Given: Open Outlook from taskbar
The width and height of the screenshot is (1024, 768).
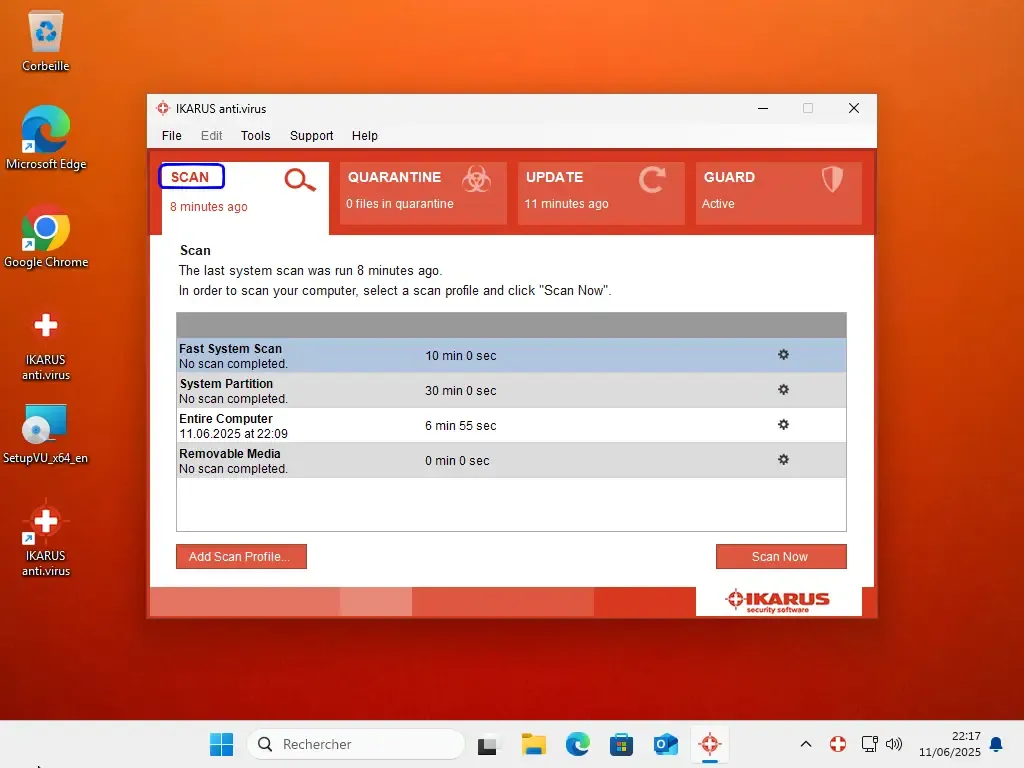Looking at the screenshot, I should [x=665, y=744].
